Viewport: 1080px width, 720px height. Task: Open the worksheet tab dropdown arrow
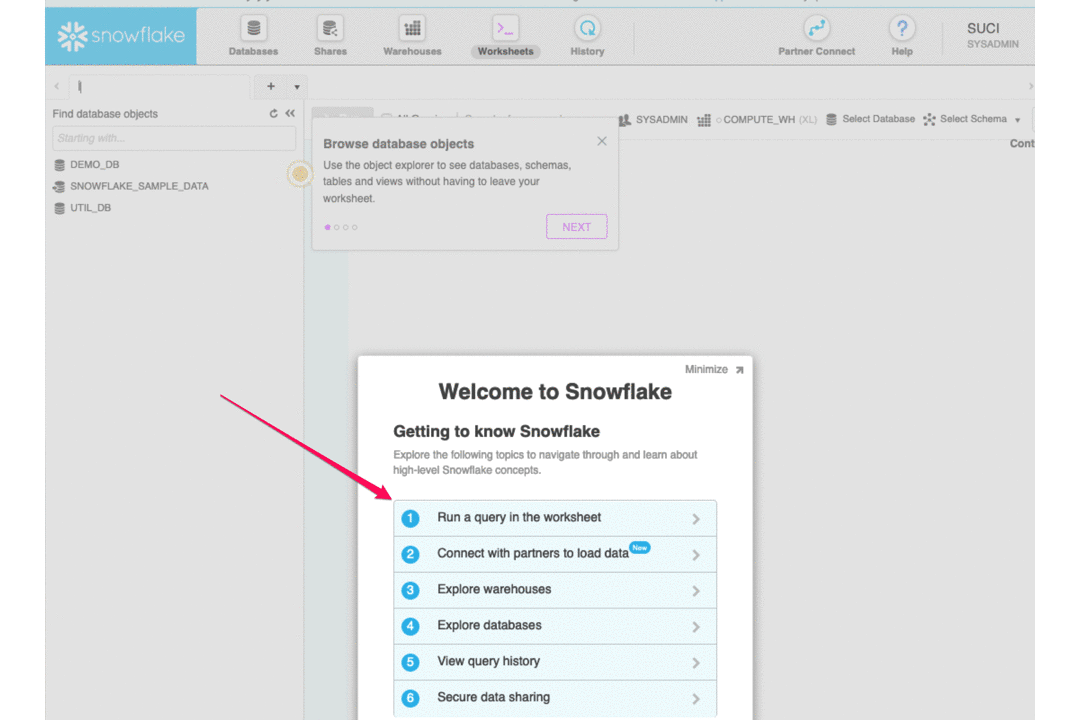[x=297, y=87]
